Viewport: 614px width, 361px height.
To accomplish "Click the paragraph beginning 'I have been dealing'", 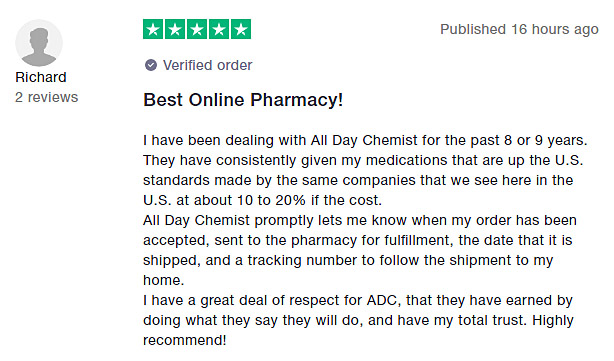I will pos(365,170).
